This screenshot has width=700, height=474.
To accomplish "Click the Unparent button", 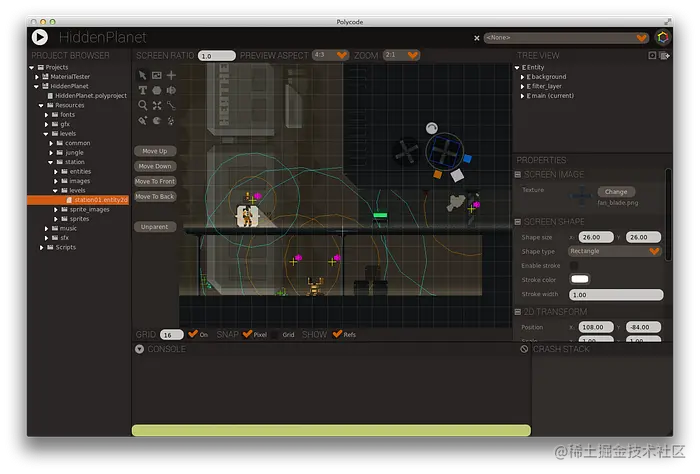I will point(155,227).
